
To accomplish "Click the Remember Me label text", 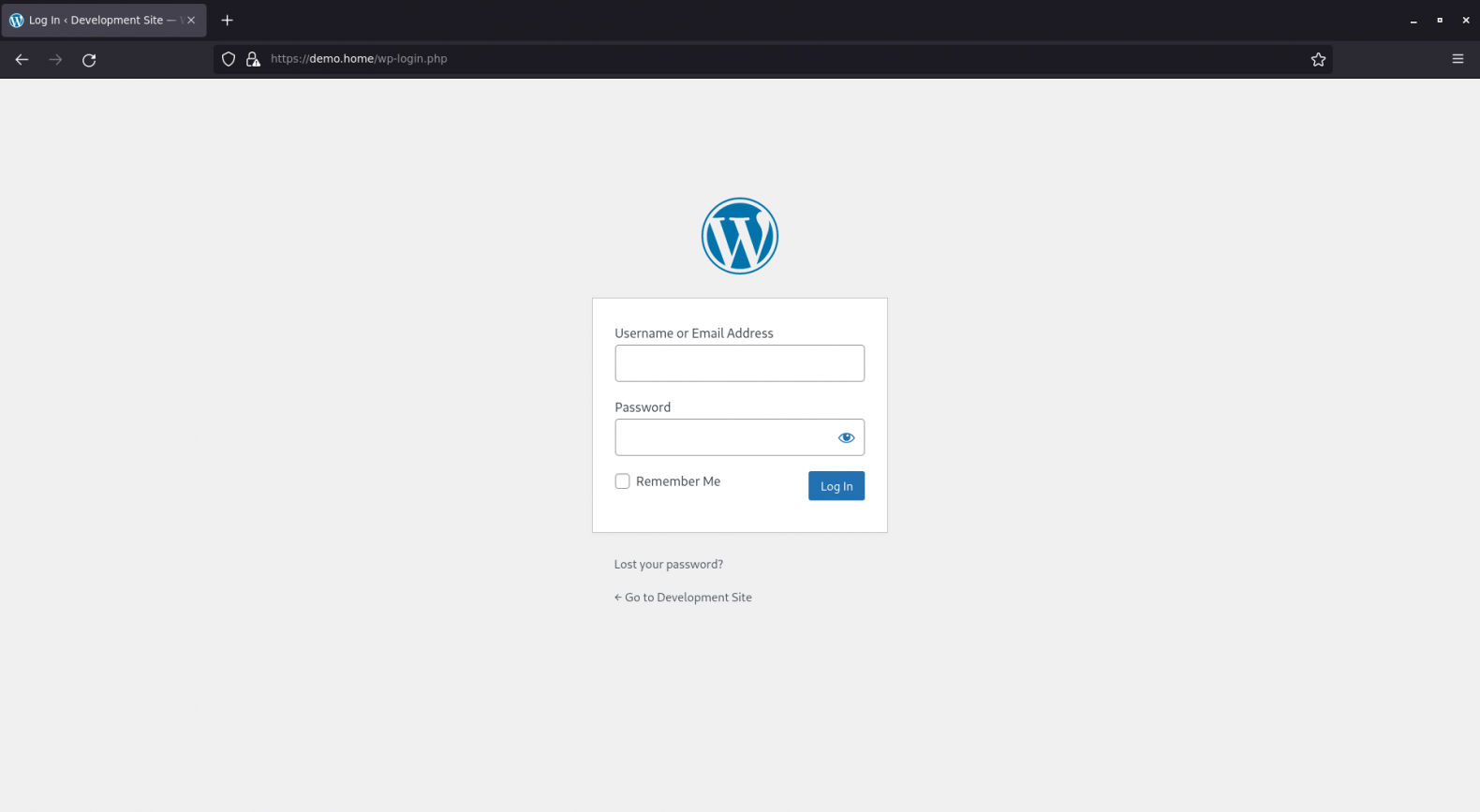I will pyautogui.click(x=678, y=481).
